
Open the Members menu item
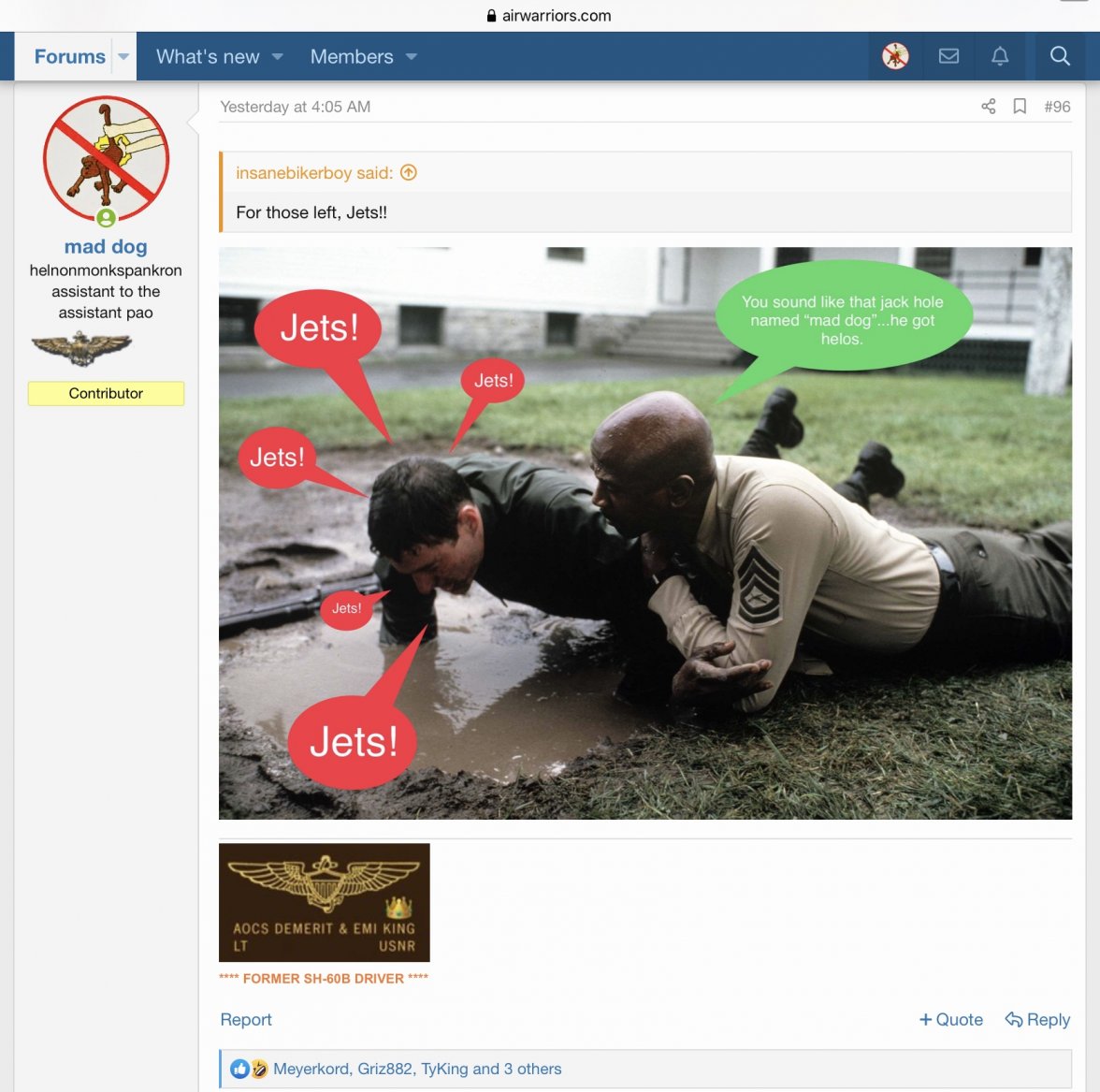pyautogui.click(x=352, y=56)
